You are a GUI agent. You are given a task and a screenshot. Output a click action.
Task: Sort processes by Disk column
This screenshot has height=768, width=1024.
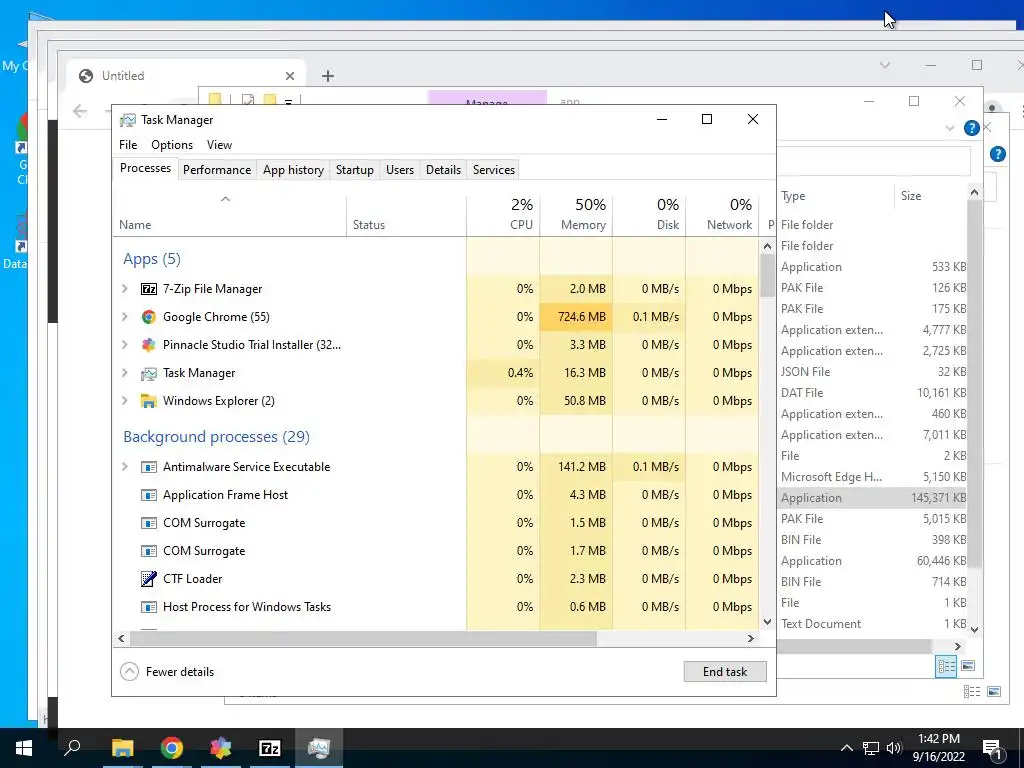(649, 214)
